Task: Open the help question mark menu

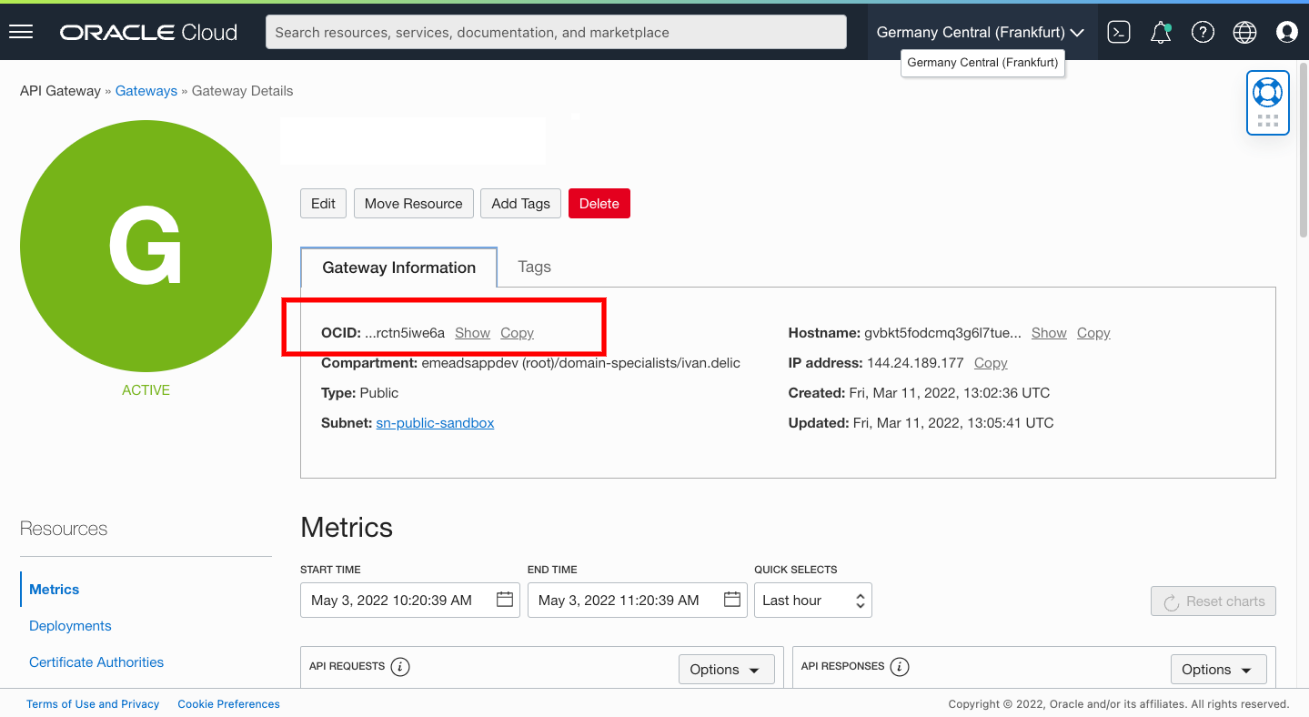Action: pyautogui.click(x=1202, y=31)
